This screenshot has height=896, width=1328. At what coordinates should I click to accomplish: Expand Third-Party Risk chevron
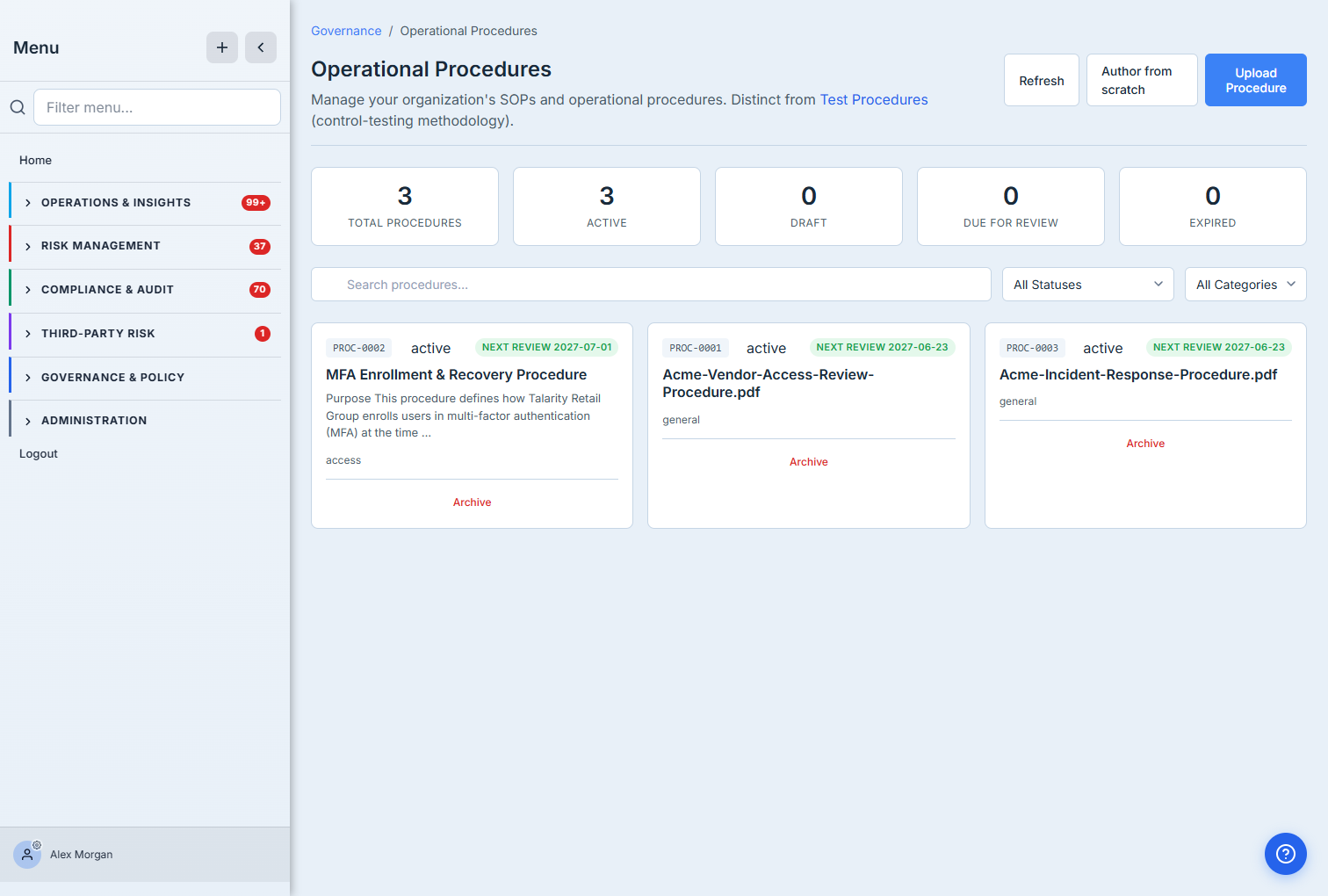point(28,334)
